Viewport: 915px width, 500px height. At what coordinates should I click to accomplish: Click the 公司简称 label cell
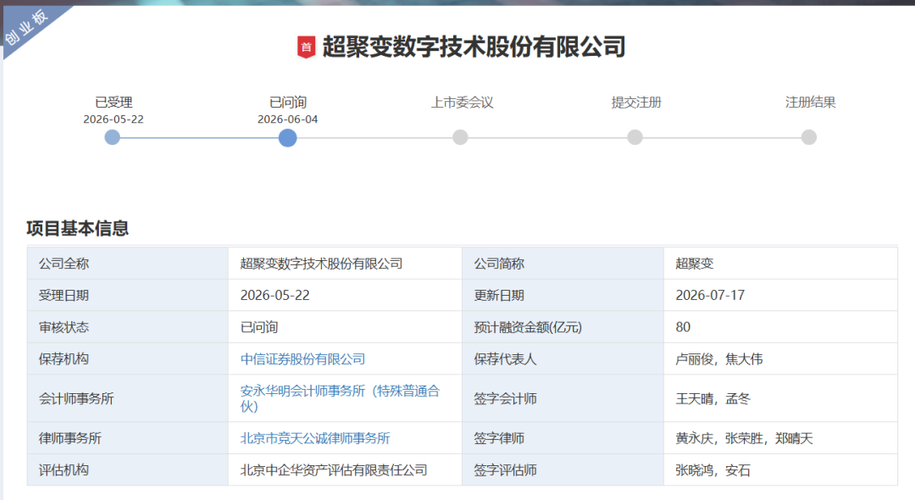coord(563,263)
